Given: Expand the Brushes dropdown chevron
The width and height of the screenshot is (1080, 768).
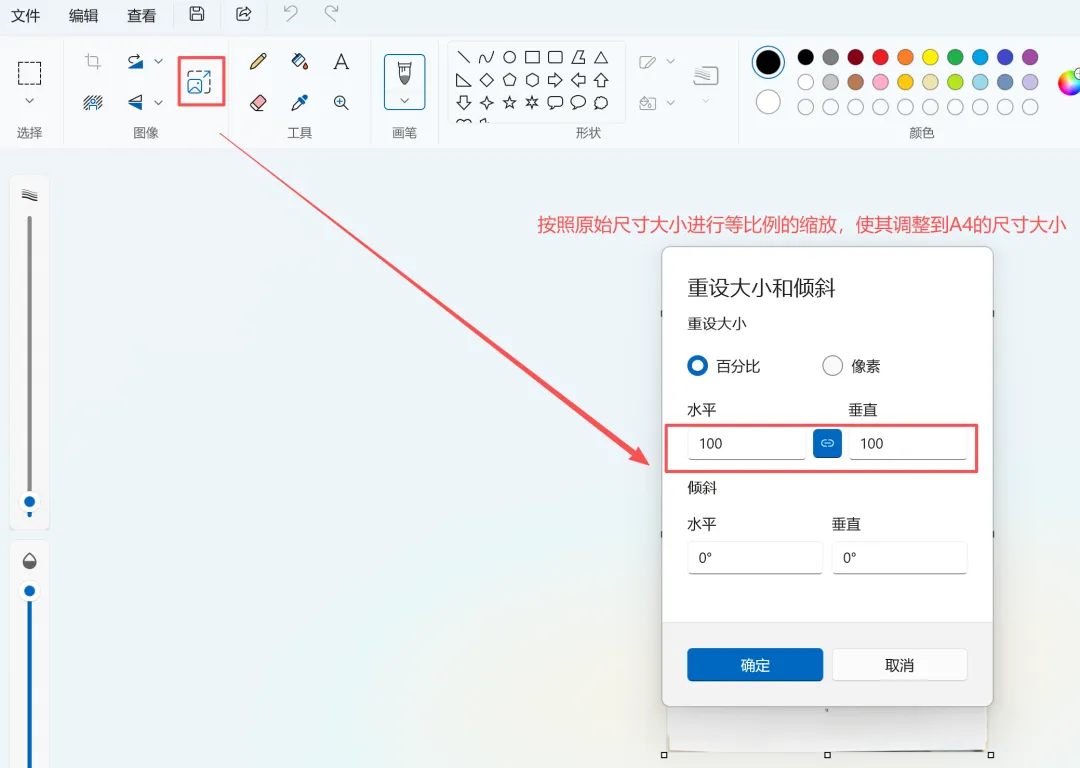Looking at the screenshot, I should click(404, 101).
